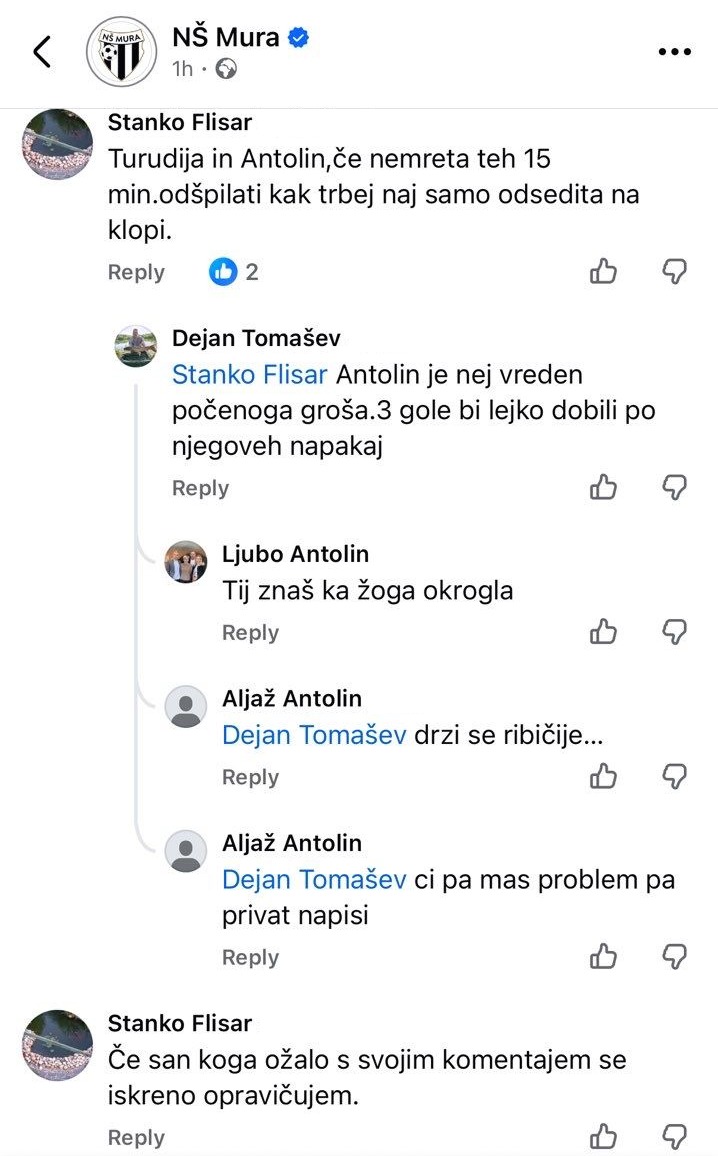Screen dimensions: 718x1156
Task: Dislike Ljubo Antolin's comment
Action: click(x=676, y=632)
